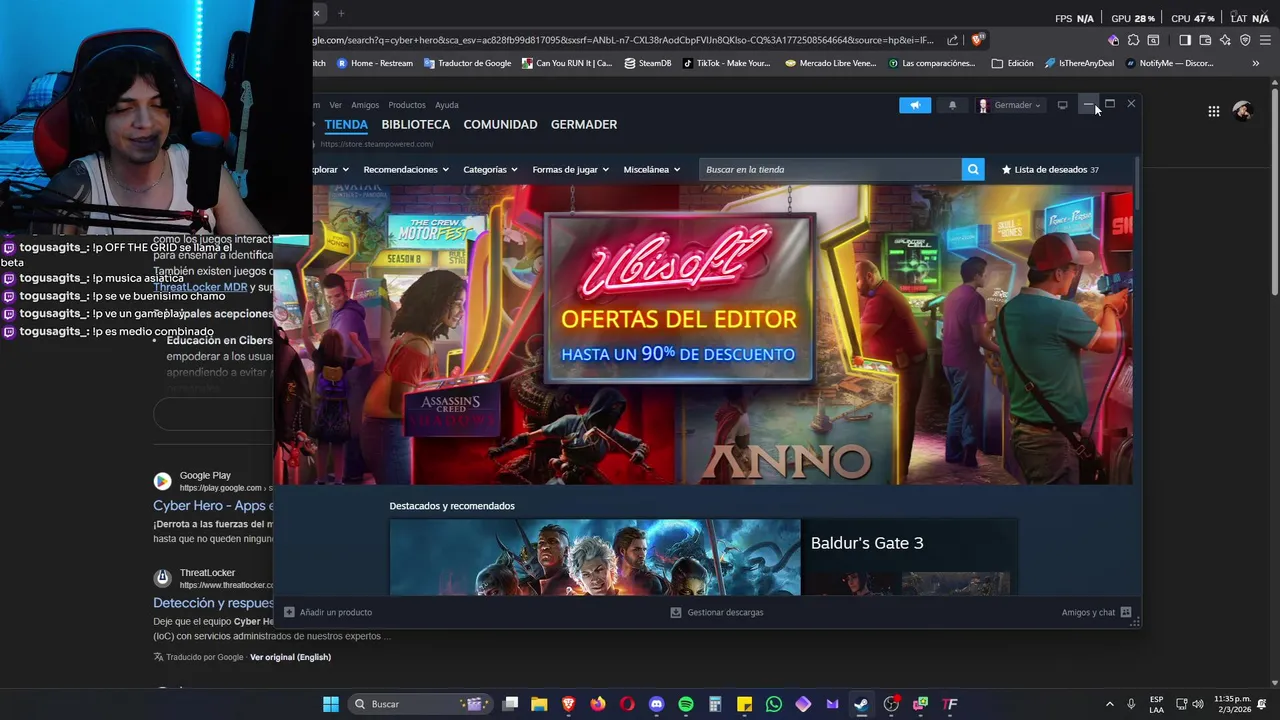Open Spotify from the taskbar
Image resolution: width=1280 pixels, height=720 pixels.
686,704
